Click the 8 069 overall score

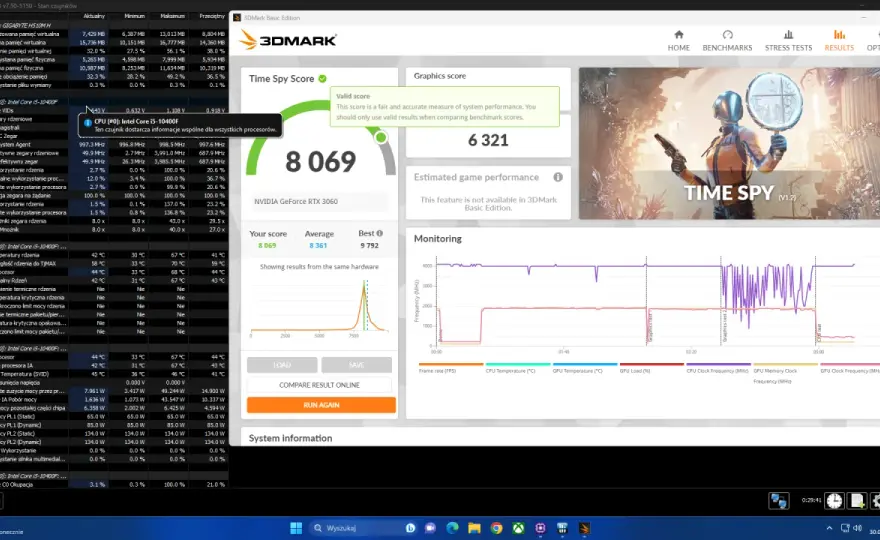pyautogui.click(x=320, y=162)
